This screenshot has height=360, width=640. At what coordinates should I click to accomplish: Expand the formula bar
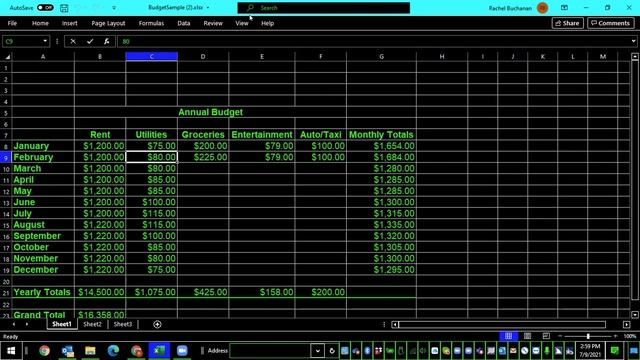633,41
